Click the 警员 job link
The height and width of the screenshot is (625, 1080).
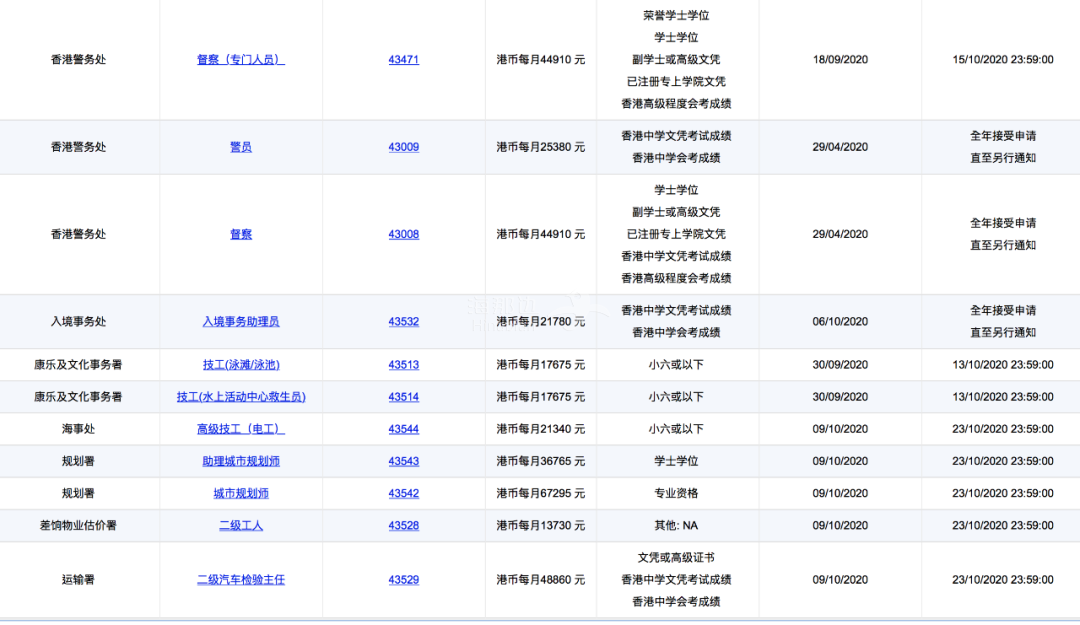click(240, 147)
